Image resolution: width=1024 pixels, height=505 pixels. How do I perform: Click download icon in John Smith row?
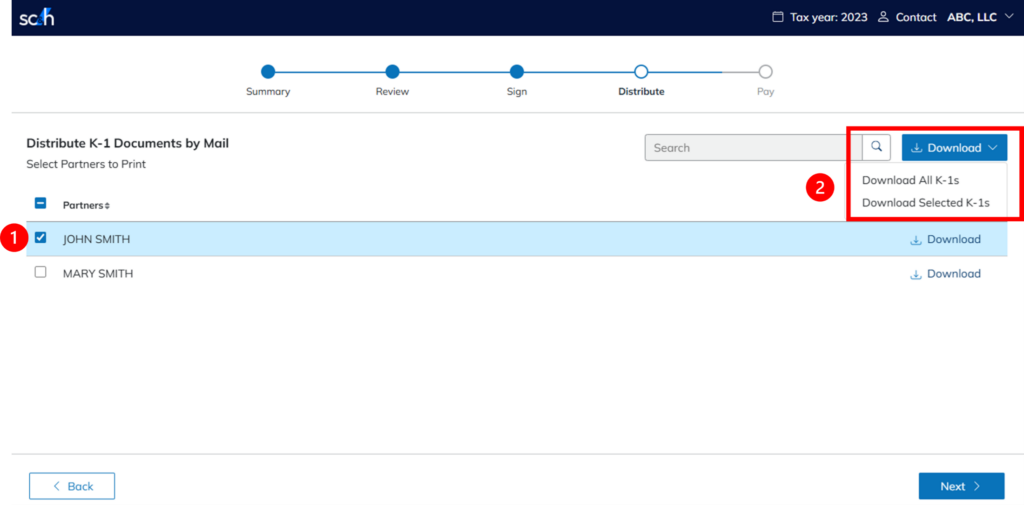(915, 240)
